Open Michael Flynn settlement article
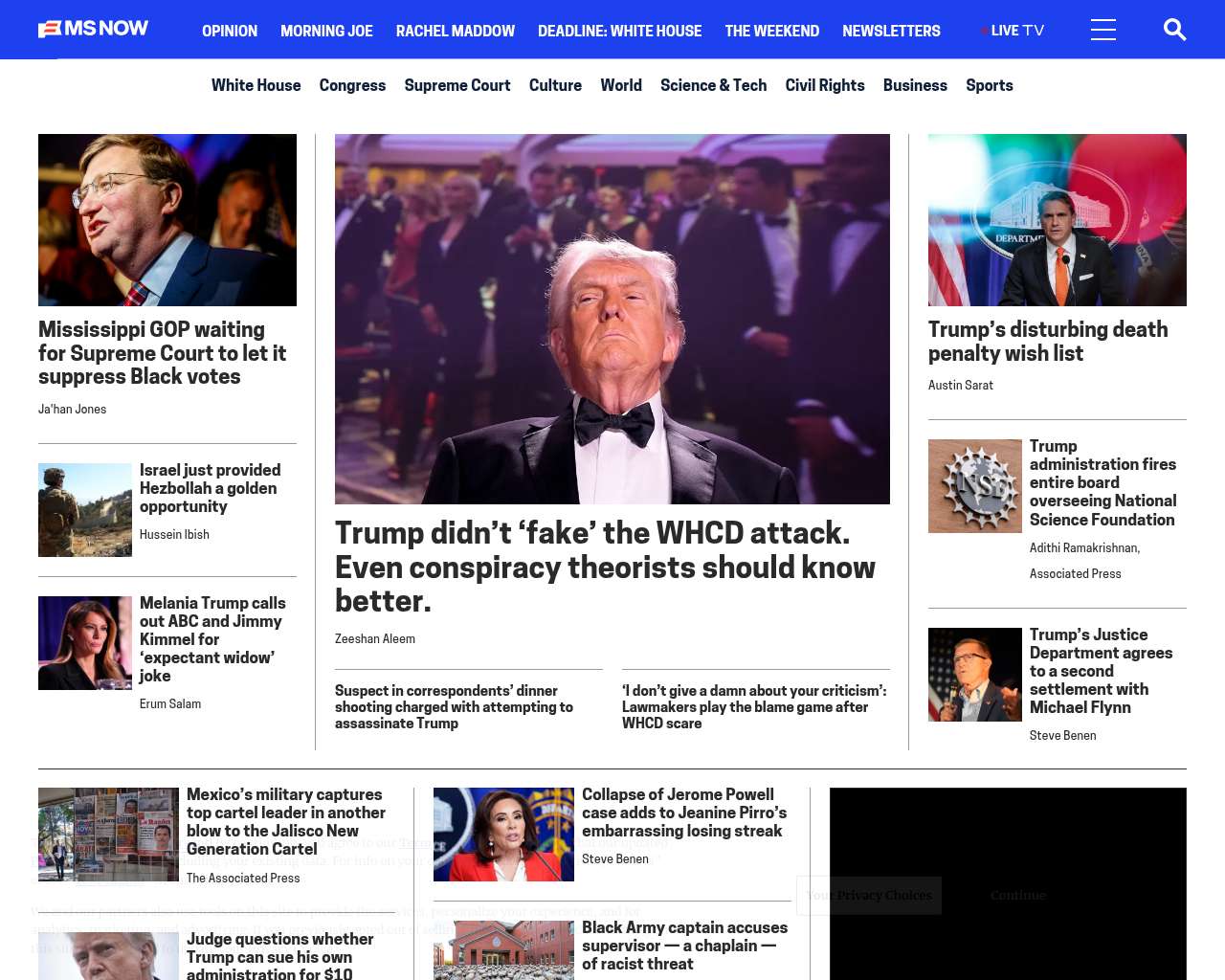Image resolution: width=1225 pixels, height=980 pixels. [1102, 671]
